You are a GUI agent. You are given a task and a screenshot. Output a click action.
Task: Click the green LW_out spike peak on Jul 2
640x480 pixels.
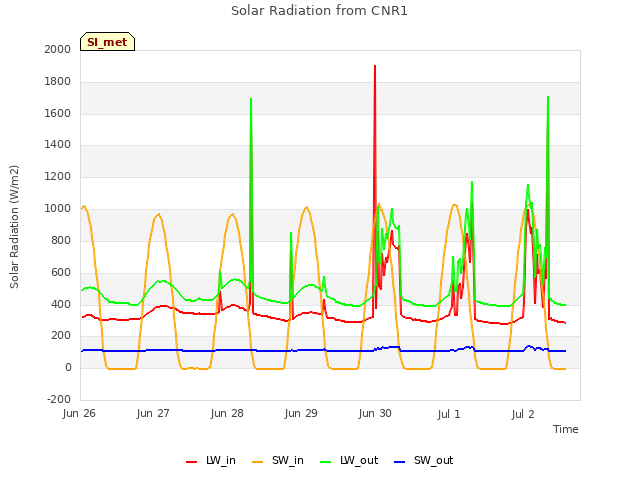(x=548, y=97)
